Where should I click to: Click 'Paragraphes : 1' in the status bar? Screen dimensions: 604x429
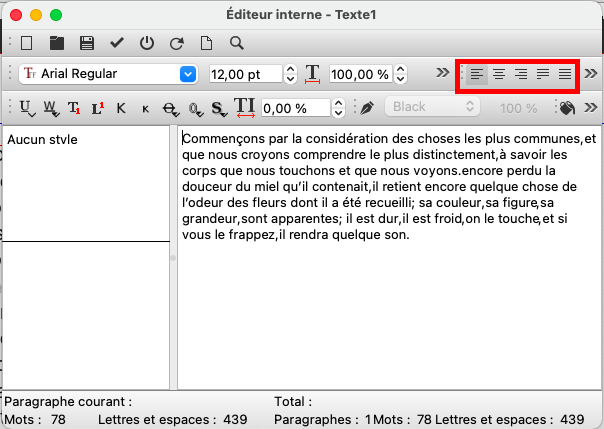tap(323, 419)
